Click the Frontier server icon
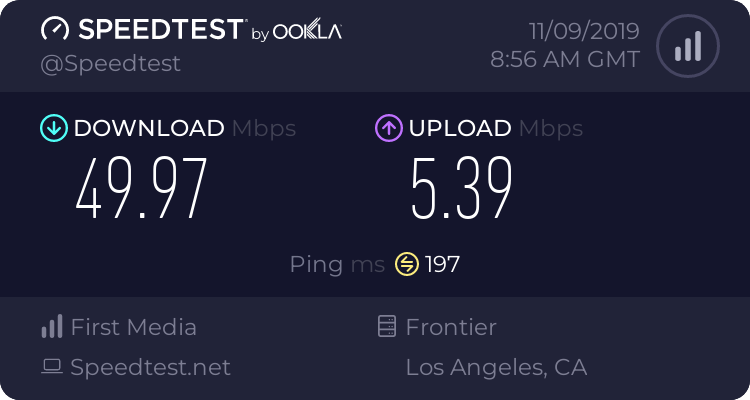Screen dimensions: 750x400 click(x=387, y=327)
